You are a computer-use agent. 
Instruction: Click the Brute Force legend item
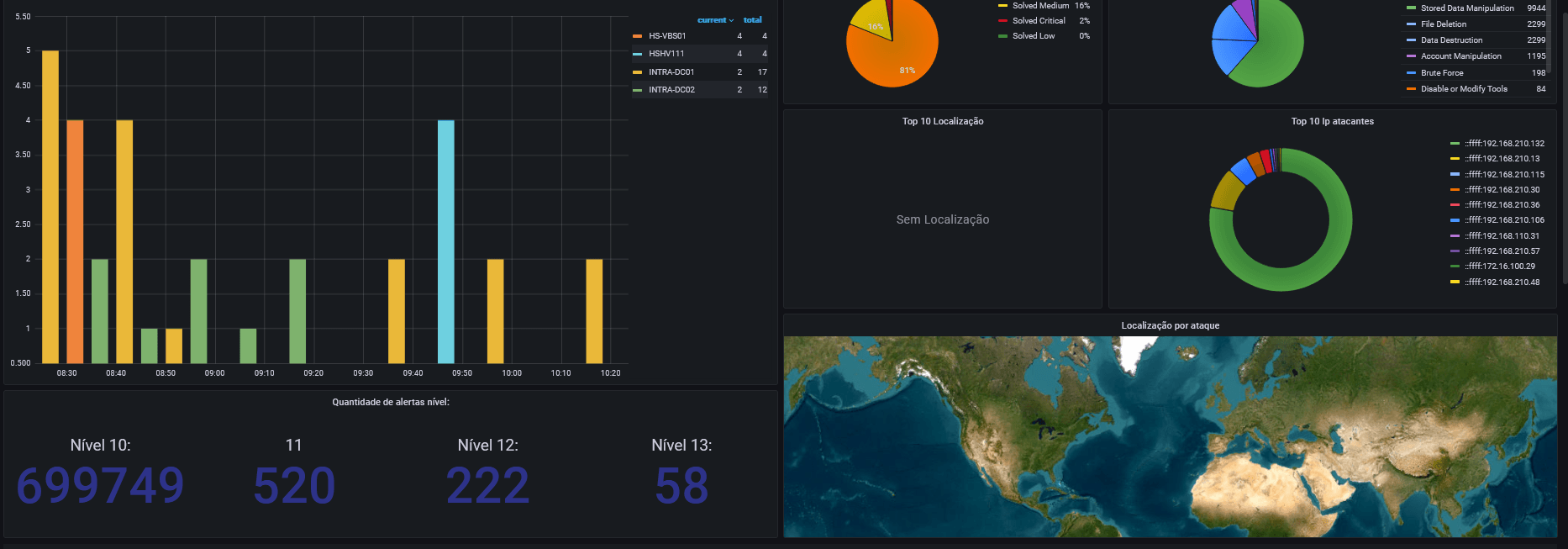tap(1442, 73)
